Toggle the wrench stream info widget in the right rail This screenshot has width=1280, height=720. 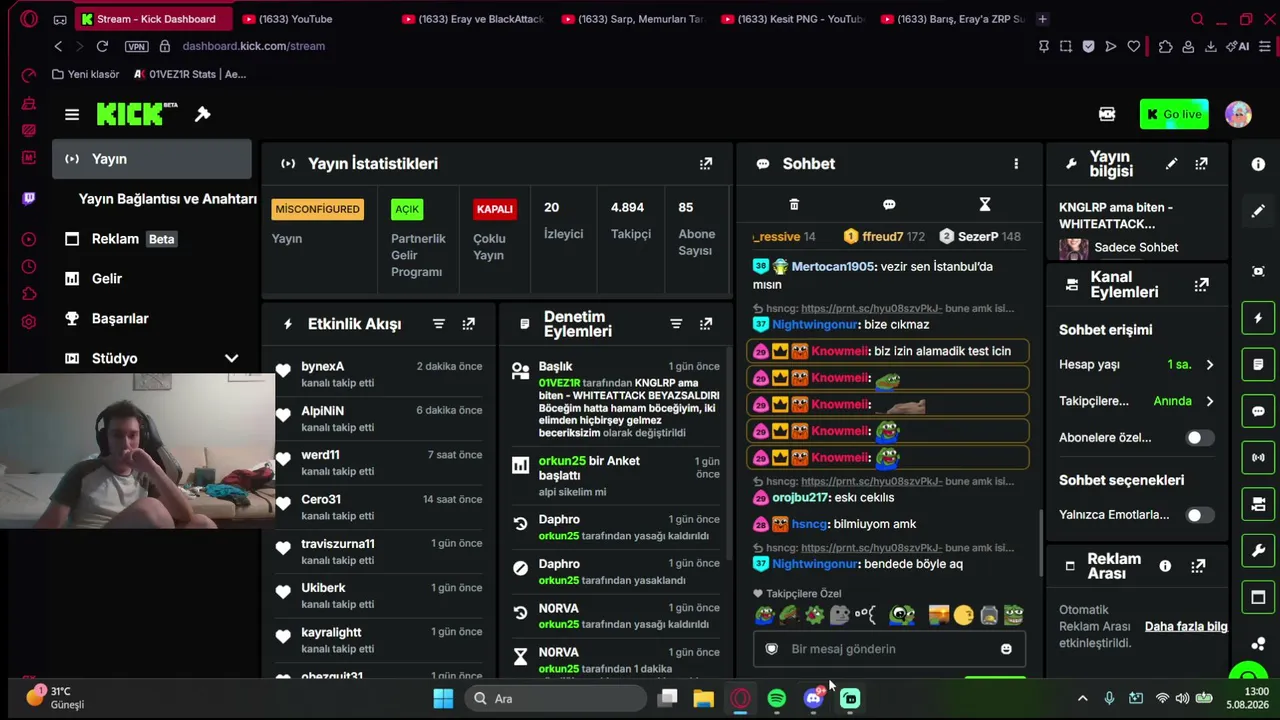1258,550
